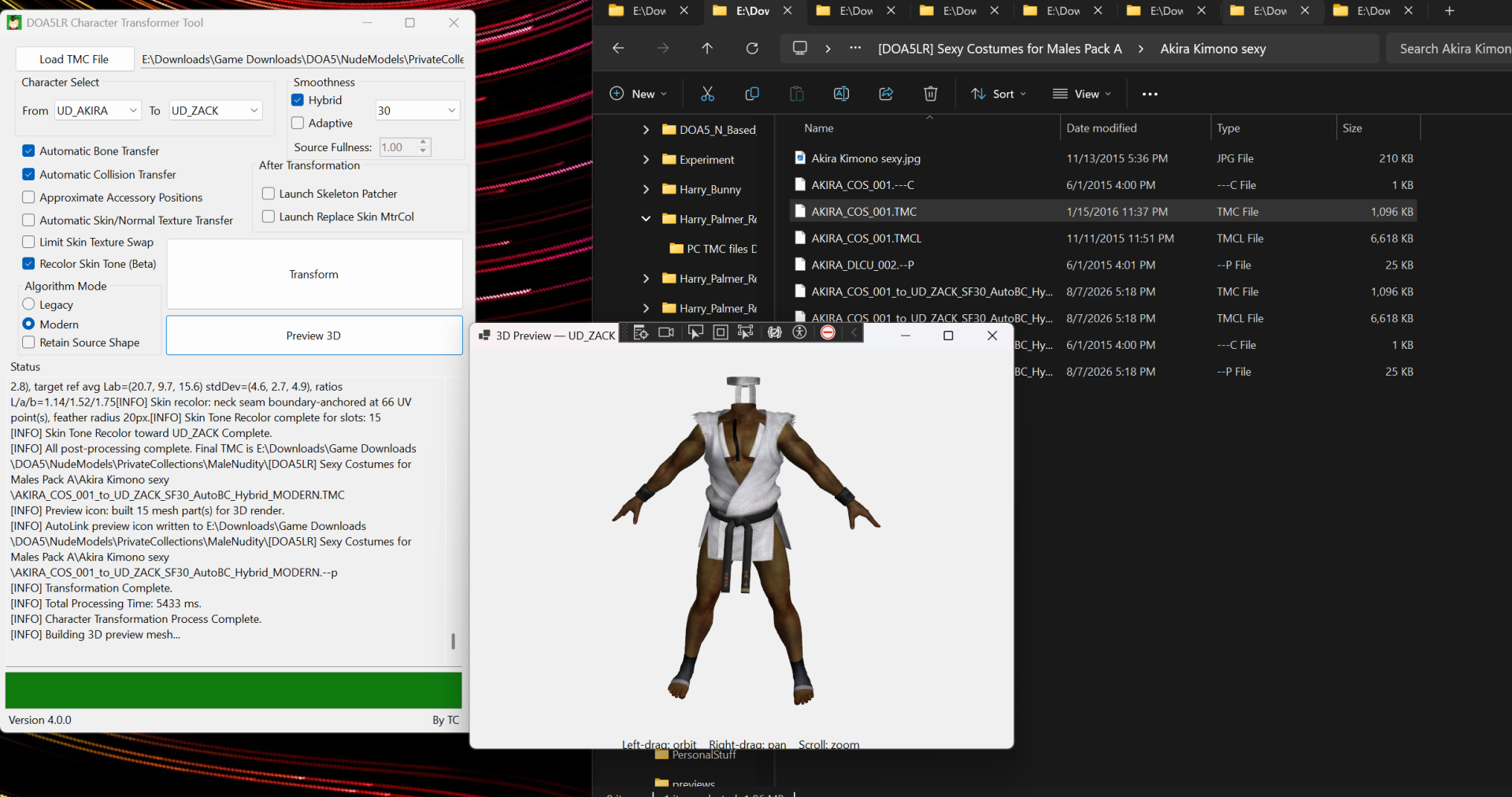Image resolution: width=1512 pixels, height=797 pixels.
Task: Open the From character dropdown UD_AKIRA
Action: (x=98, y=110)
